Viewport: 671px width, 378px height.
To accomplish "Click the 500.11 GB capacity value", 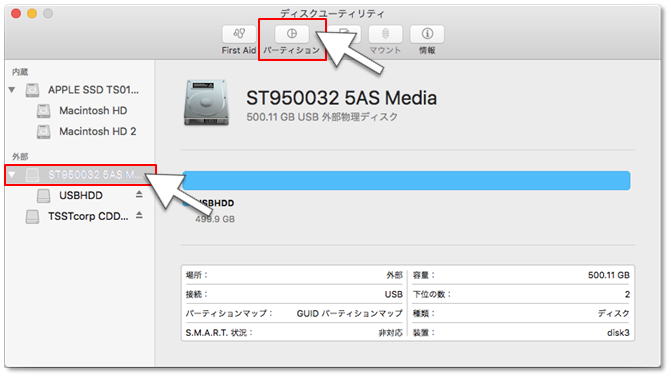I will pyautogui.click(x=609, y=275).
